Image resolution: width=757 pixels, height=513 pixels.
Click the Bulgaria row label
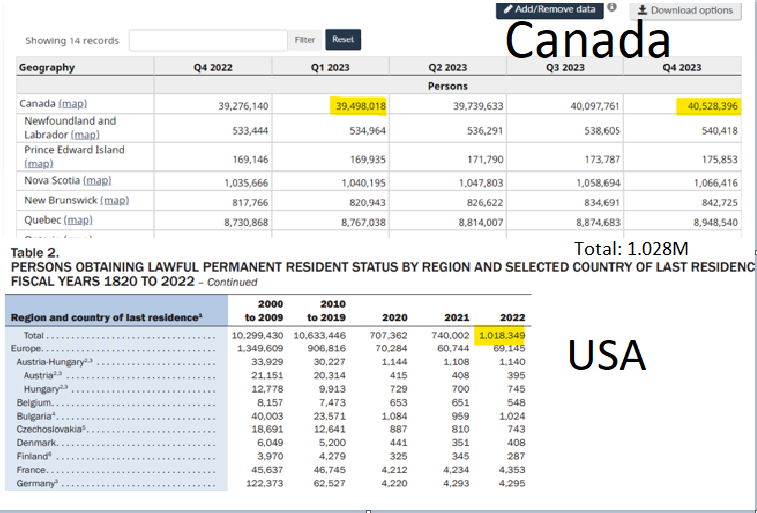(35, 416)
